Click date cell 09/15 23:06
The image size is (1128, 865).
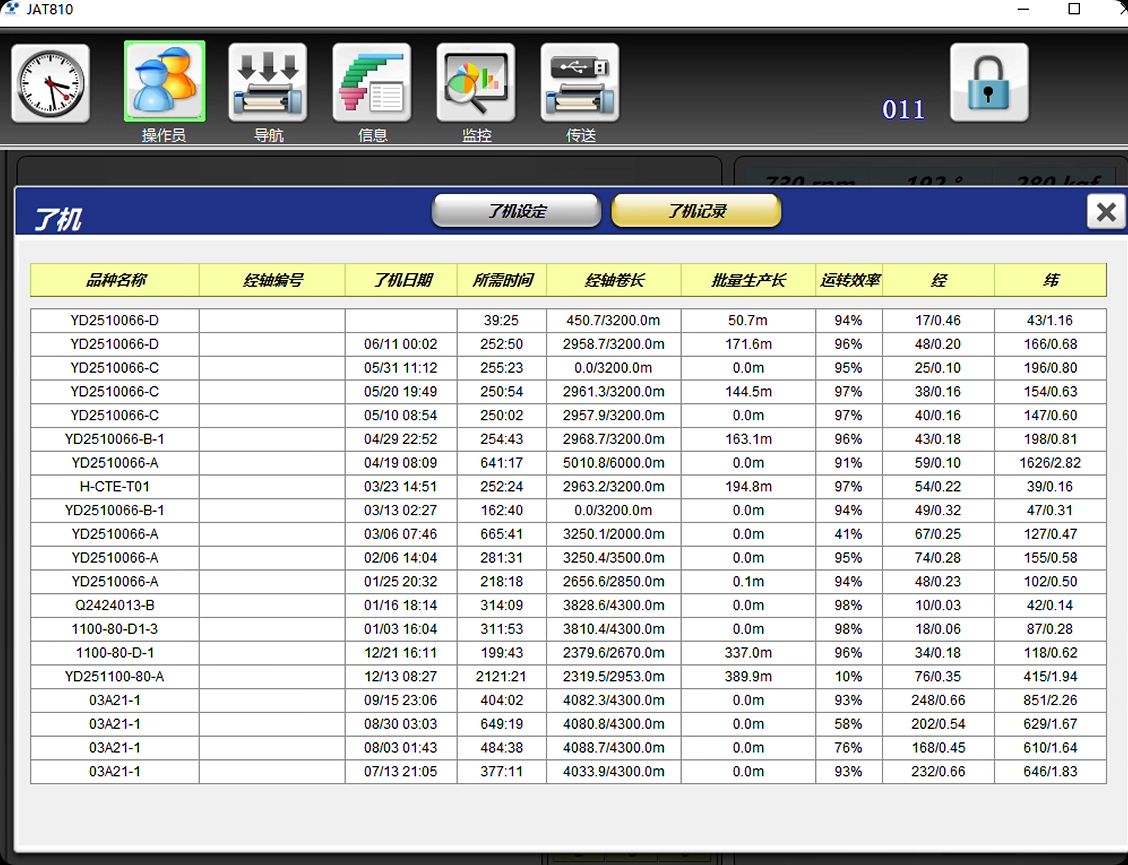tap(401, 700)
